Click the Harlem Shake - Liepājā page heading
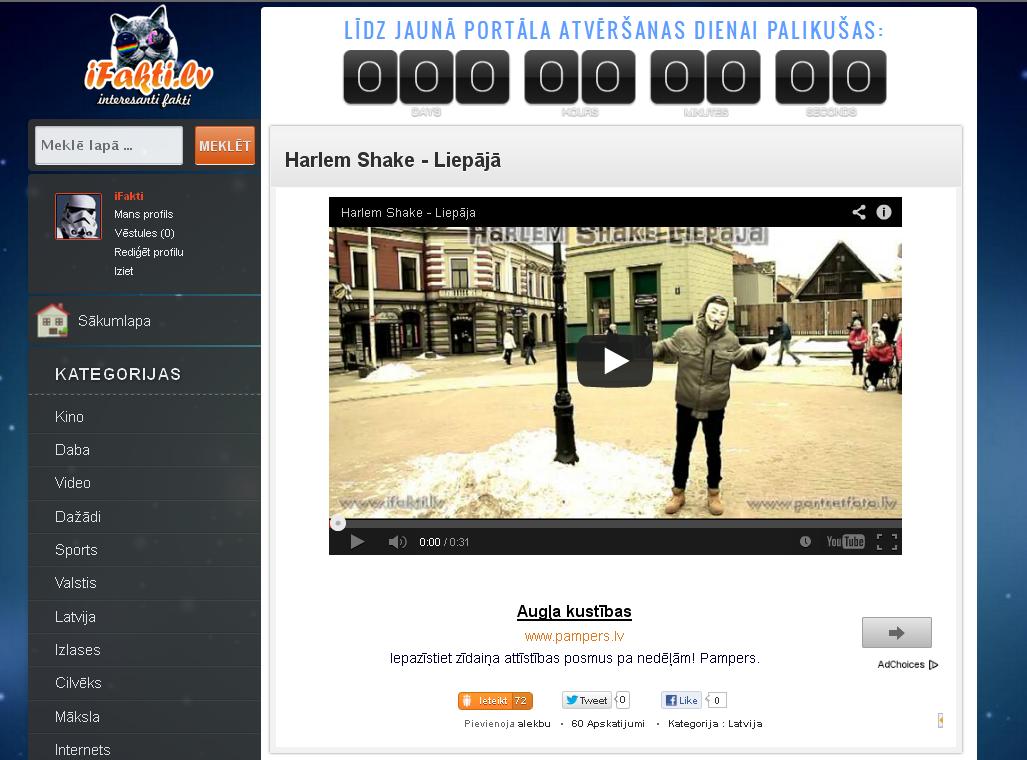This screenshot has width=1027, height=760. point(392,160)
